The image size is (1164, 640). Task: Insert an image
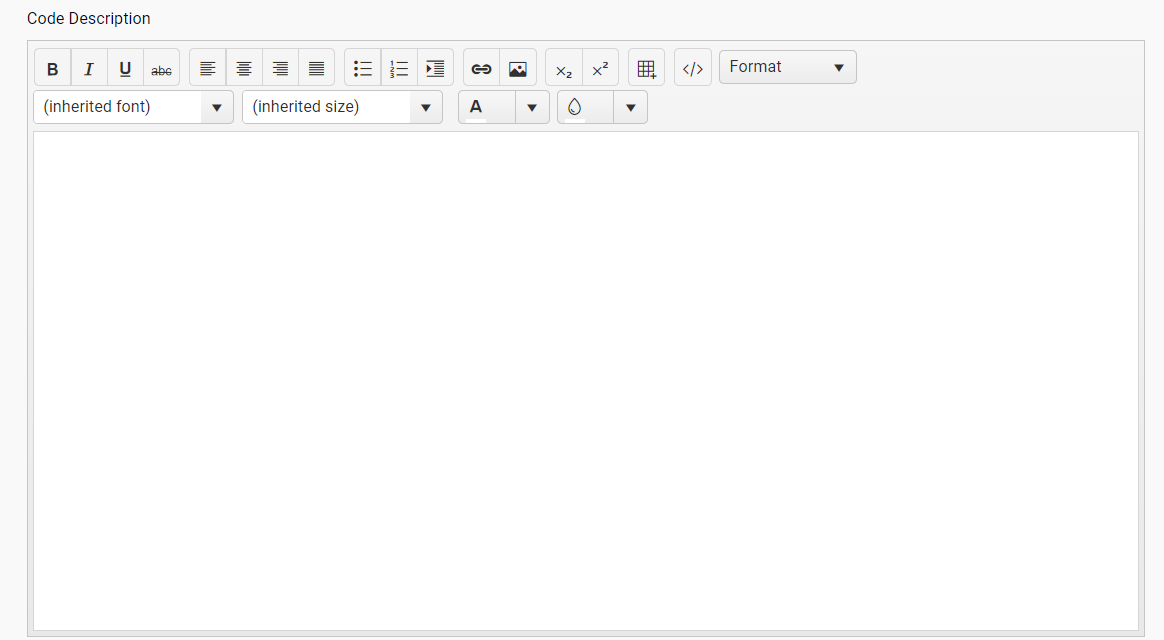click(x=518, y=68)
